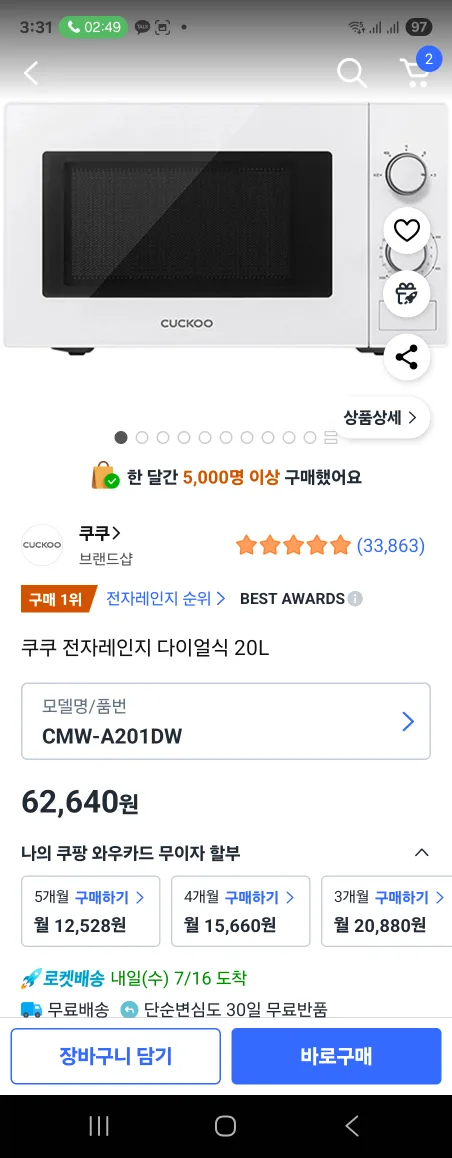Select the second image pagination dot
This screenshot has width=452, height=1158.
click(x=142, y=438)
